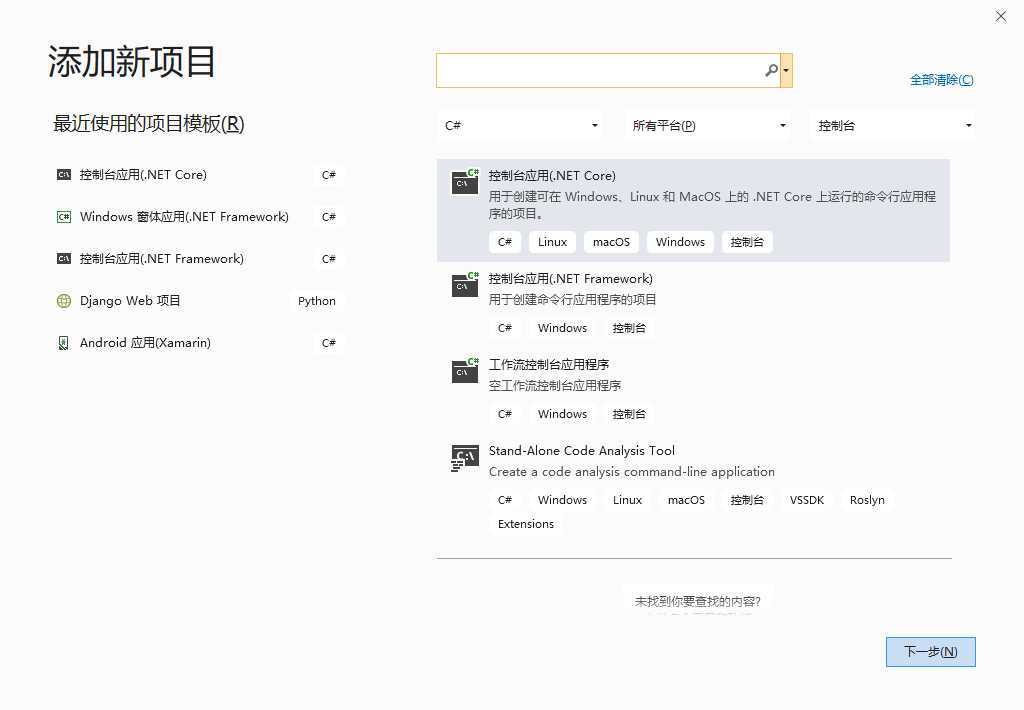Click description 空工作流控制台应用程序
Viewport: 1024px width, 710px height.
point(554,385)
